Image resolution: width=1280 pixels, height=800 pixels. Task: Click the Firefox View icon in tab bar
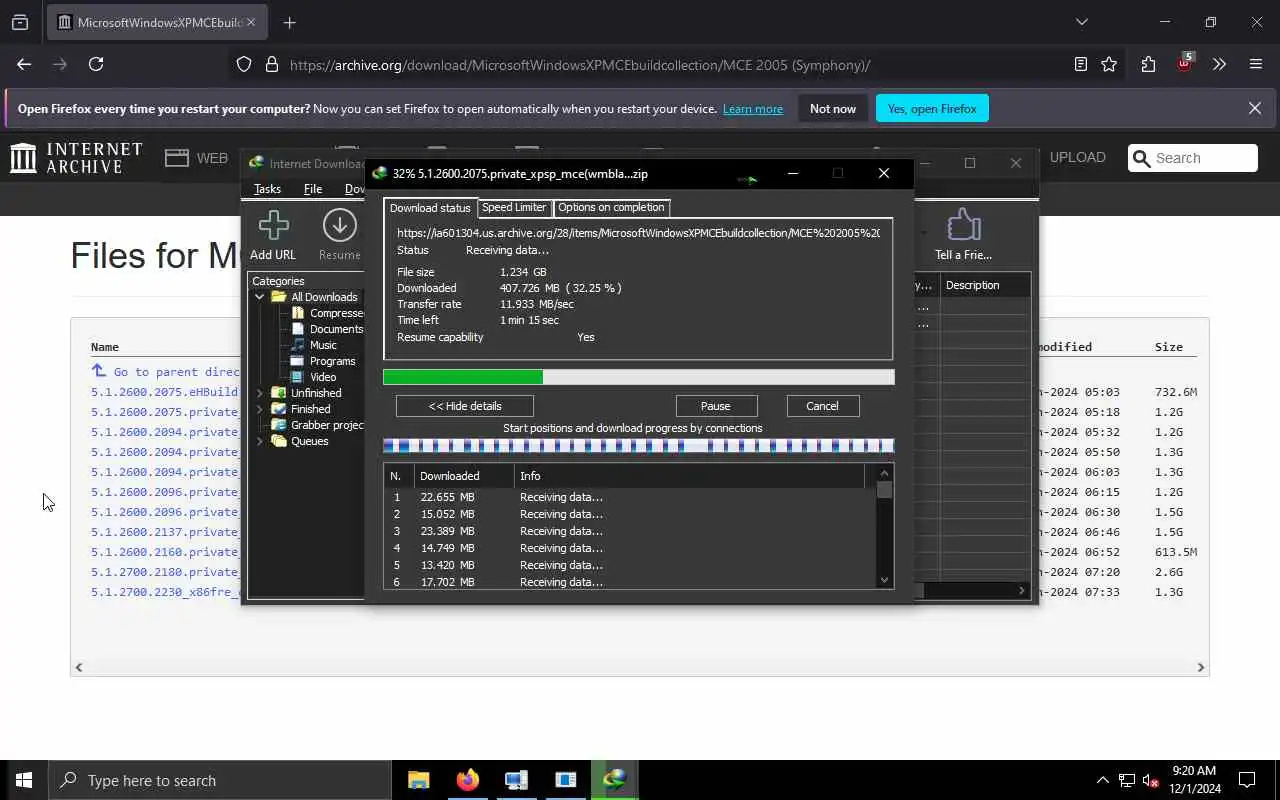[20, 22]
